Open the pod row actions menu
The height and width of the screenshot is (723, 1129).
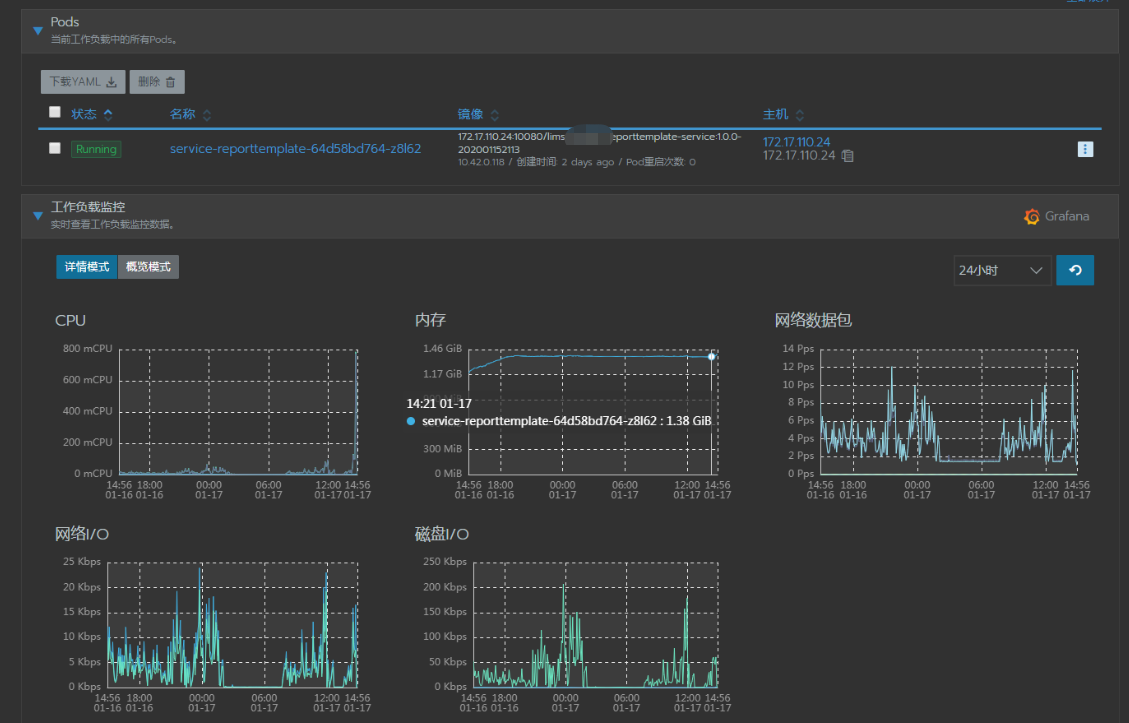point(1085,149)
